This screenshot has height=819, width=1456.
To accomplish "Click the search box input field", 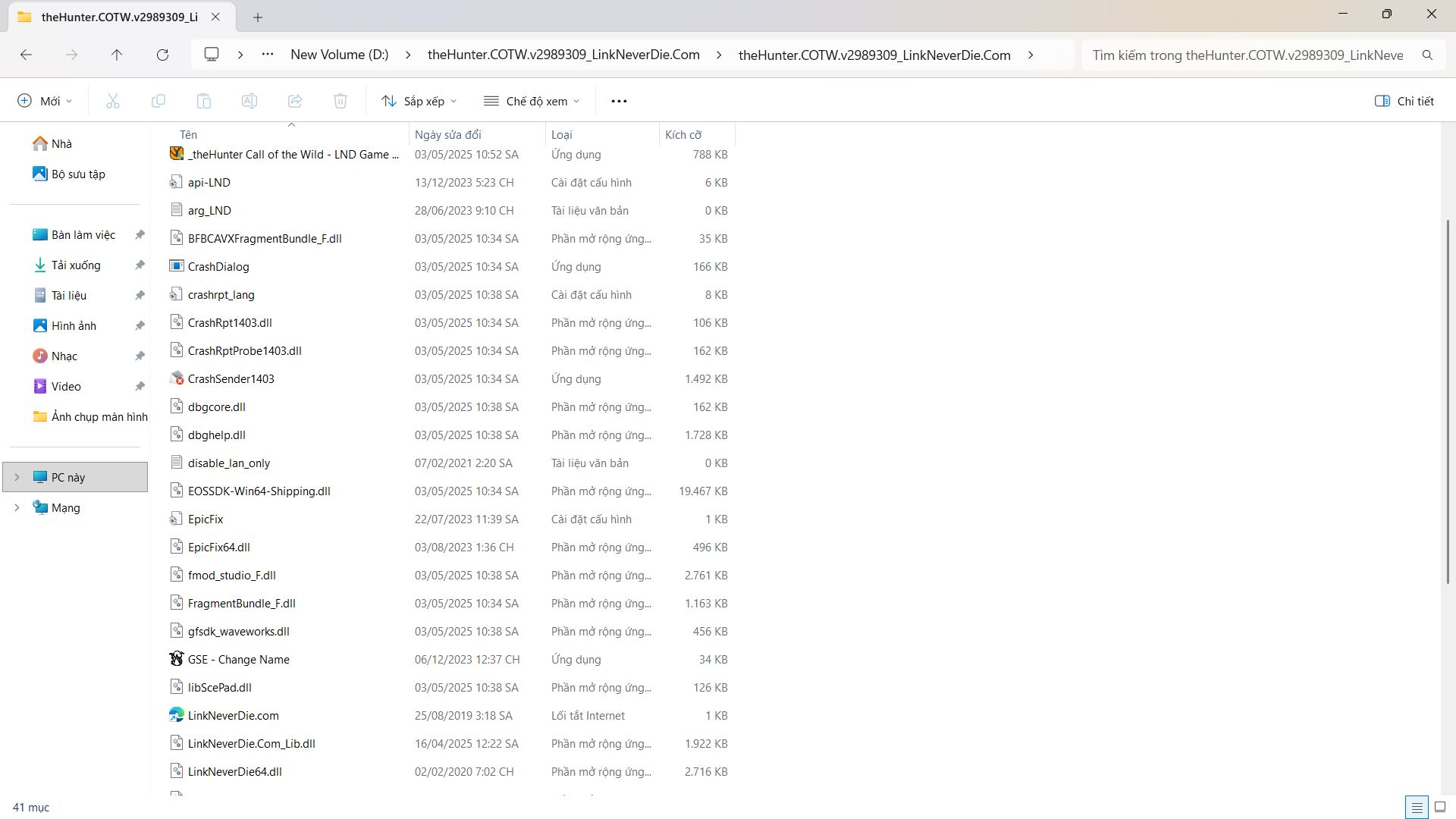I will [x=1250, y=55].
